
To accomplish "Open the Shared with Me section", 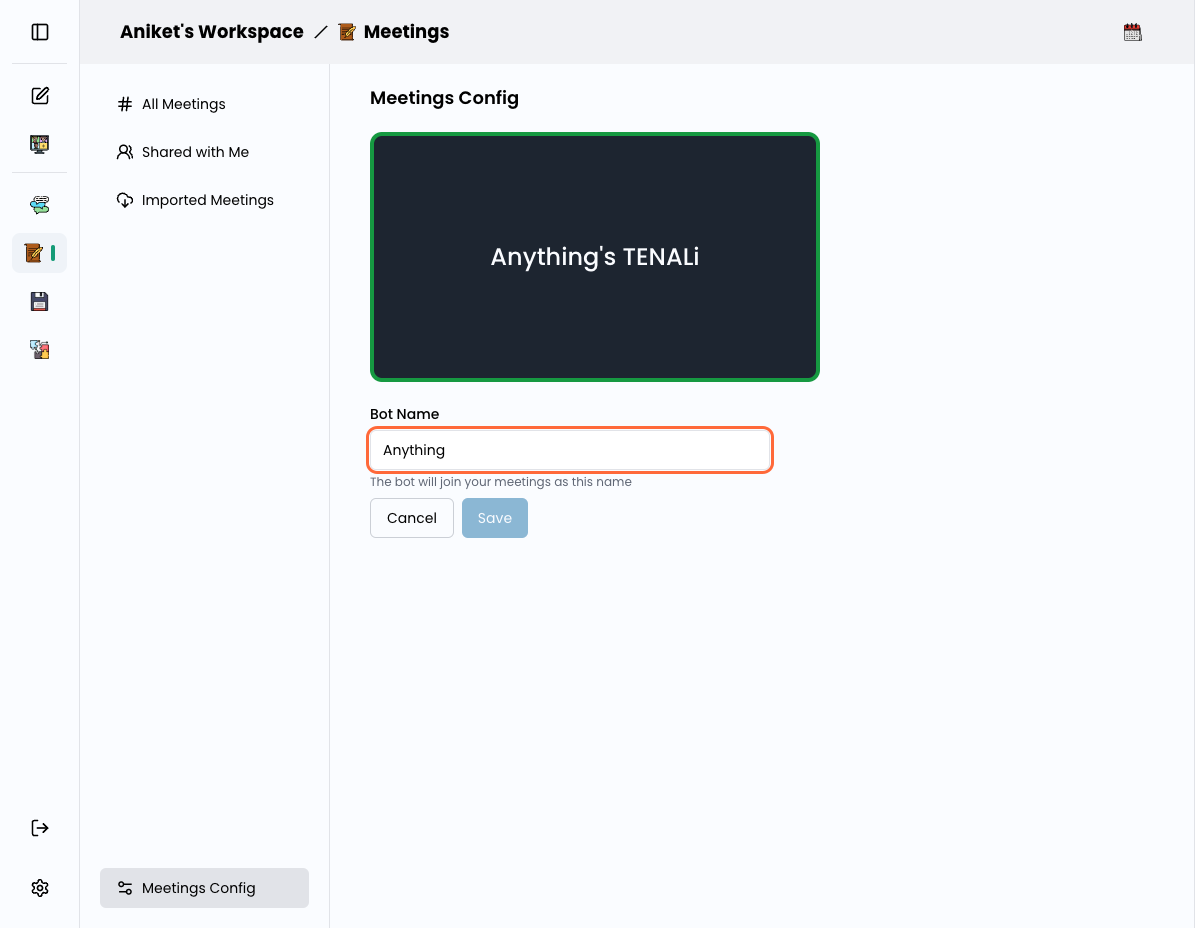I will 195,152.
